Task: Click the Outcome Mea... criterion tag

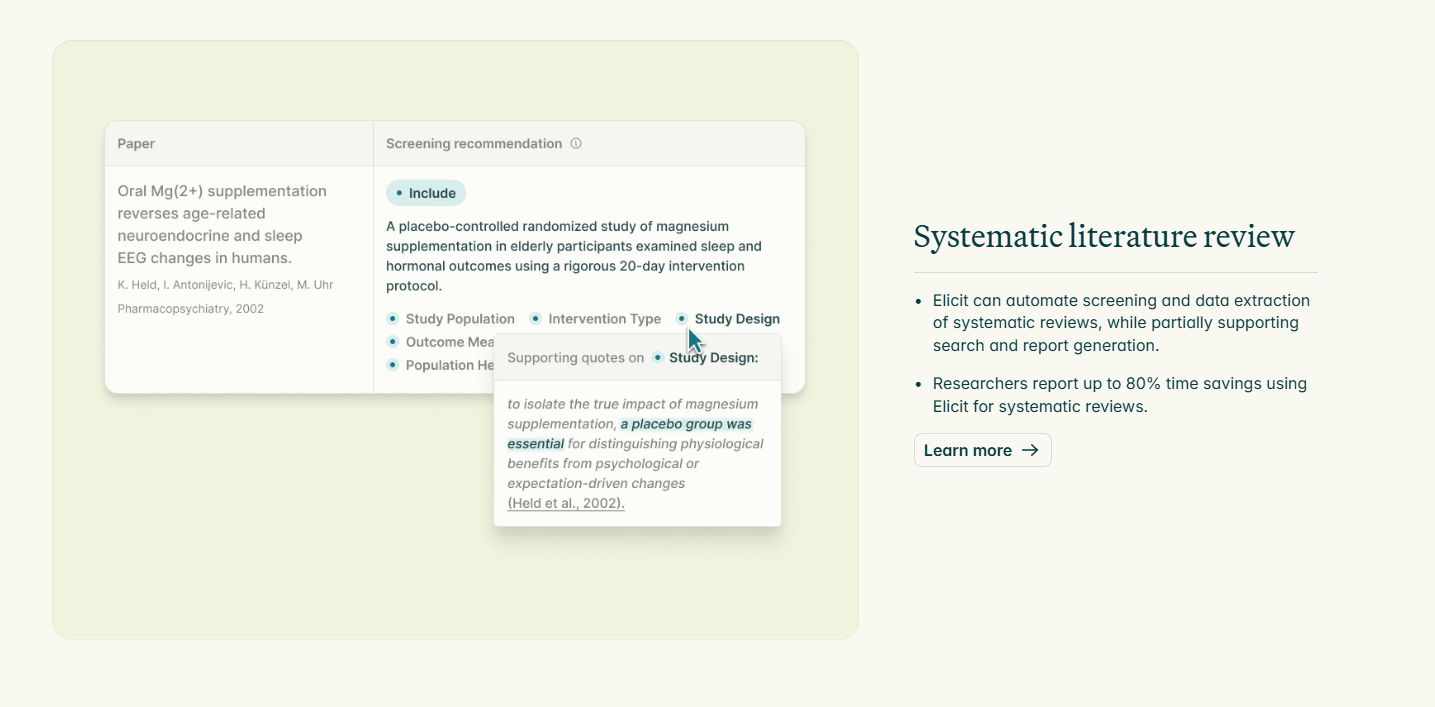Action: (x=440, y=342)
